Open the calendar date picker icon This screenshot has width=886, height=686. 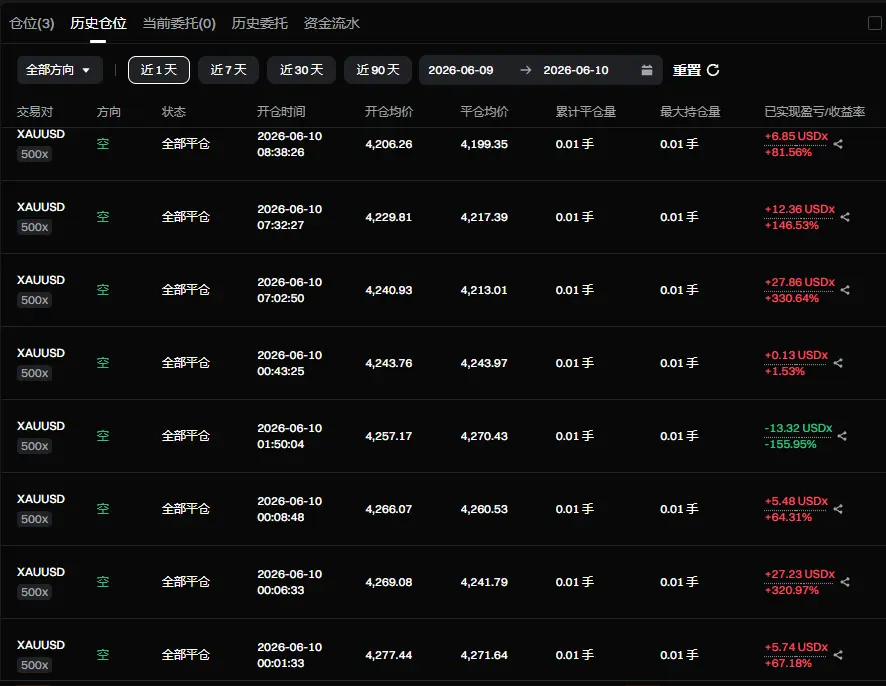[647, 70]
